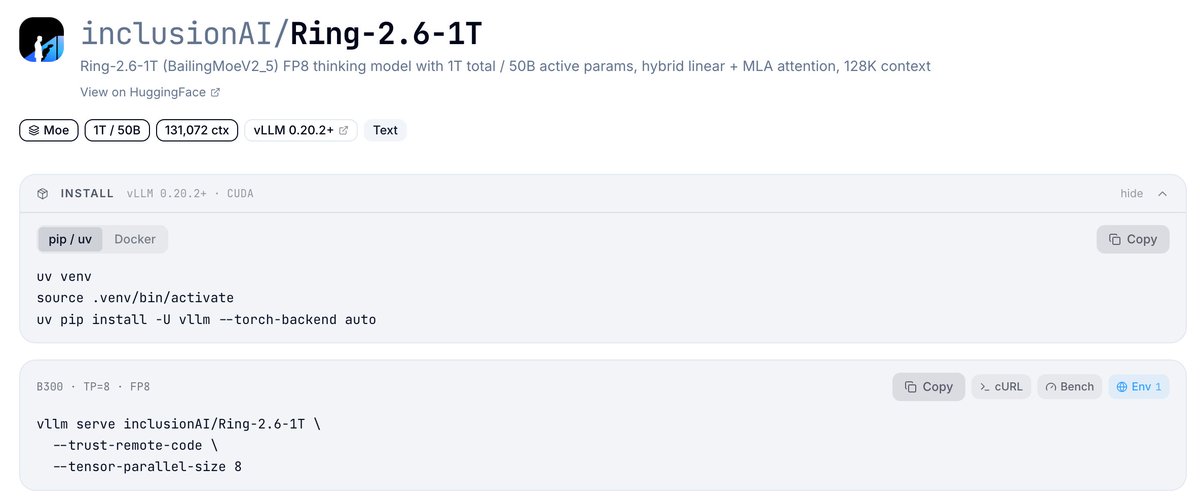Toggle the Env 1 environment variables button
The image size is (1200, 502).
[1139, 386]
